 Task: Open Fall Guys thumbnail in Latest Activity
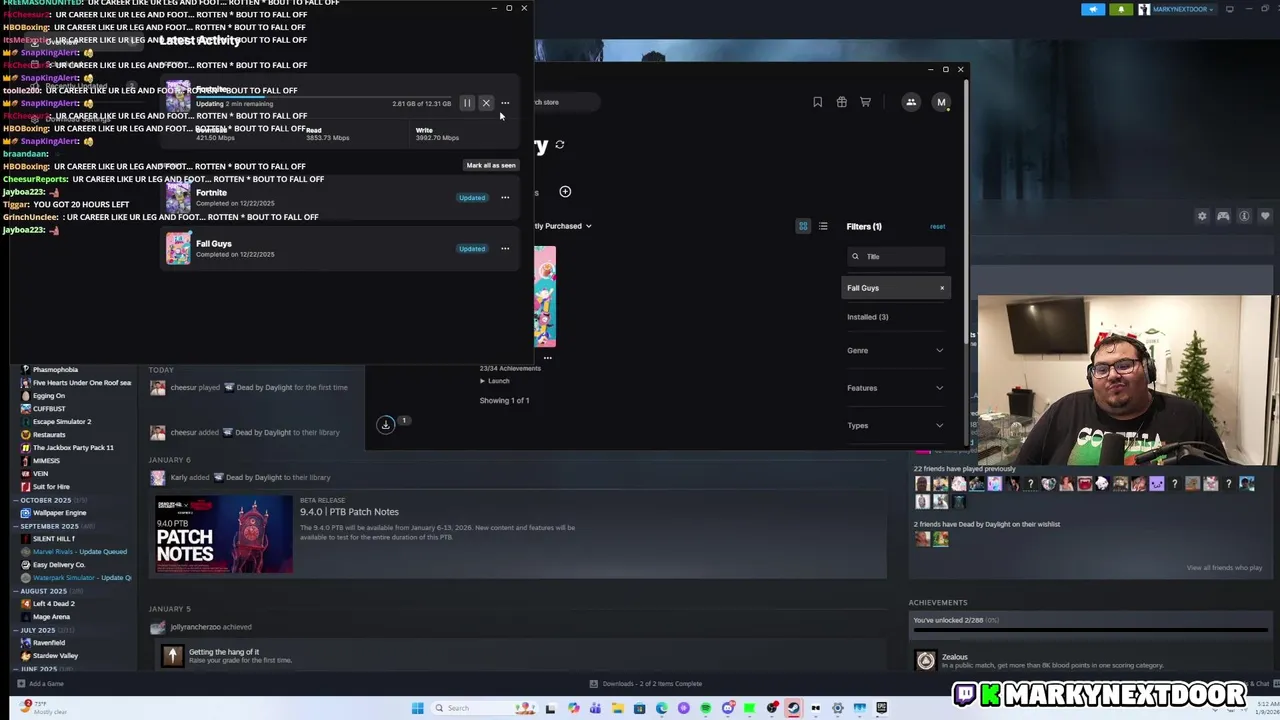pos(178,249)
